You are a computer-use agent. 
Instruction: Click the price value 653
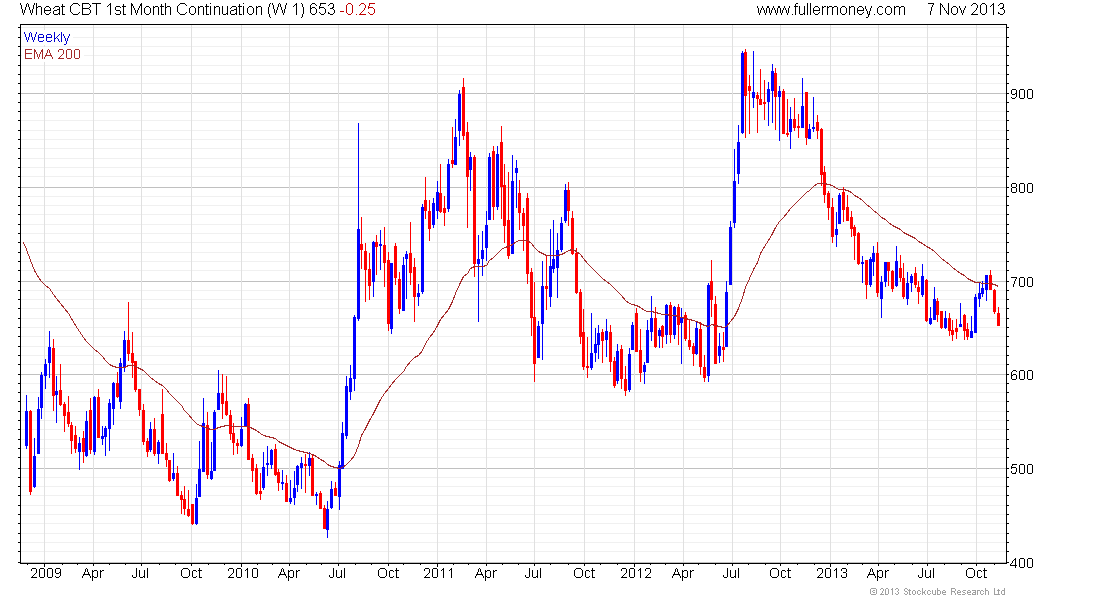(322, 10)
